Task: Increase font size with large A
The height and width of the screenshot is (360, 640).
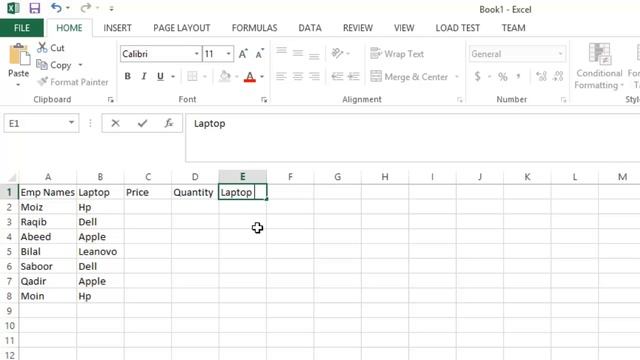Action: click(x=243, y=53)
